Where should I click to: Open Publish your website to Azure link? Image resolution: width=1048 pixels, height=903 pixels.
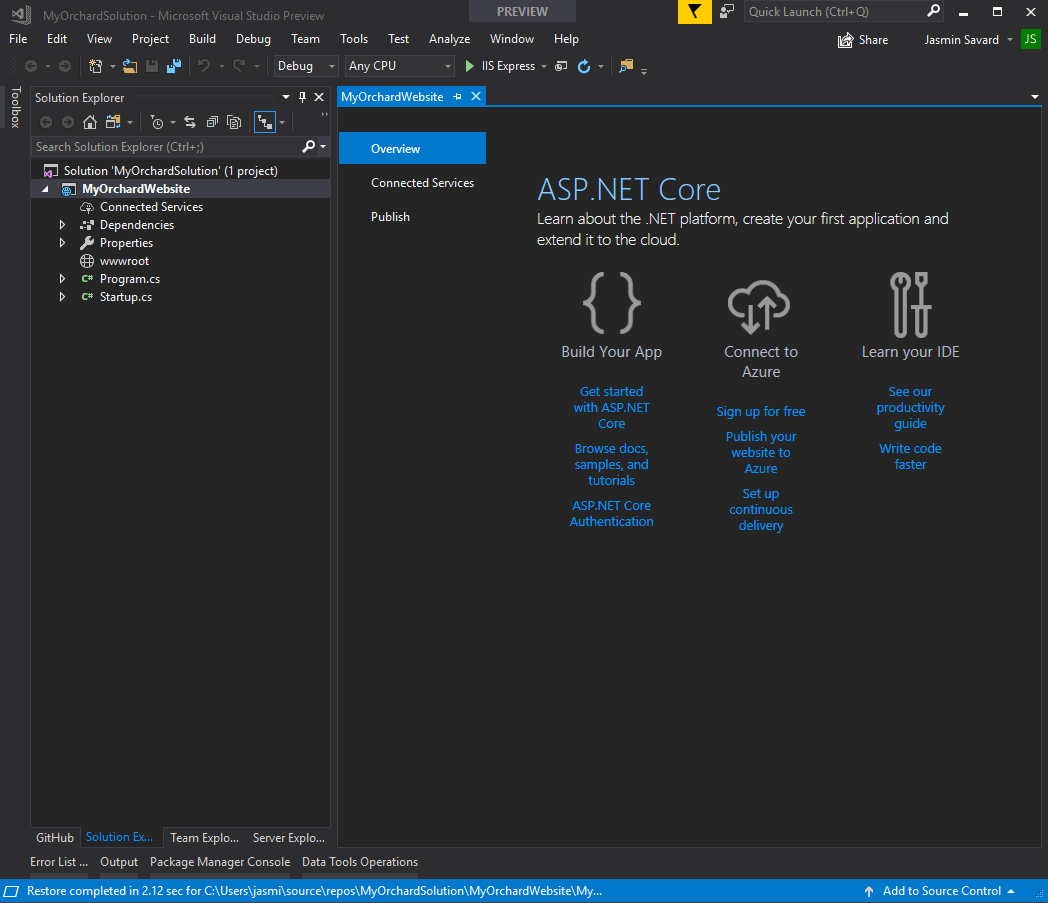[x=761, y=453]
